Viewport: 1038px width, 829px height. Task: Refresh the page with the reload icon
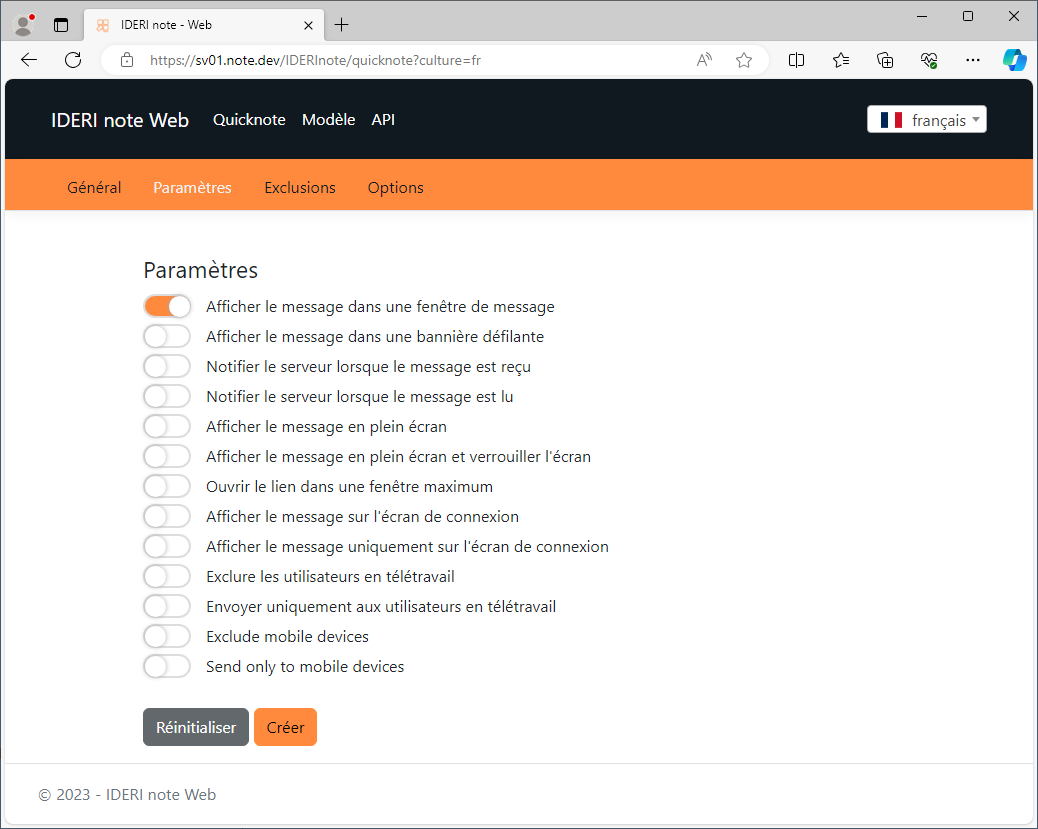point(73,60)
